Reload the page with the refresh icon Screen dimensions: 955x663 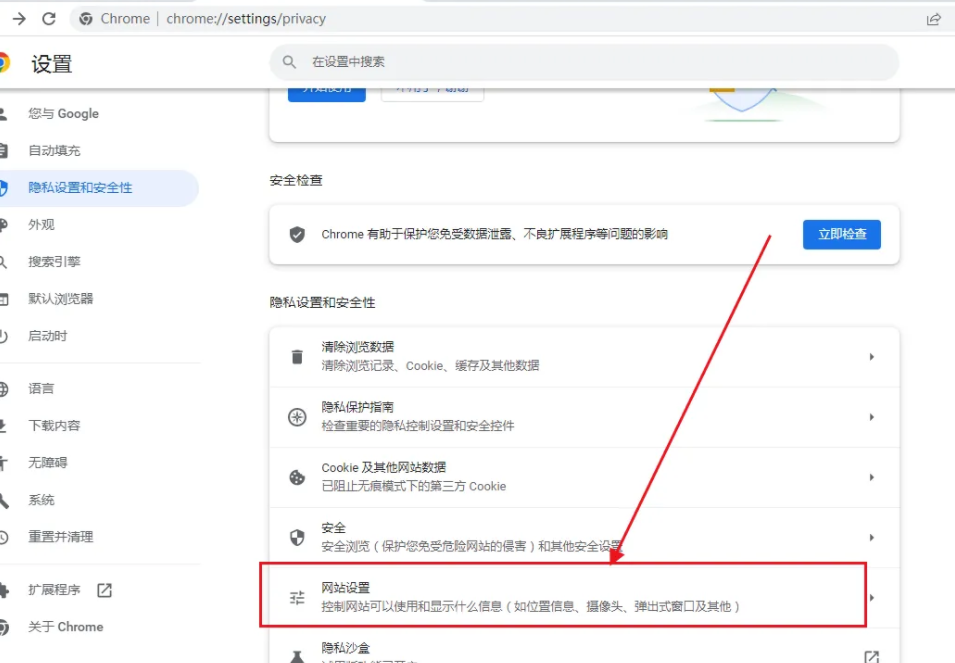click(x=49, y=19)
